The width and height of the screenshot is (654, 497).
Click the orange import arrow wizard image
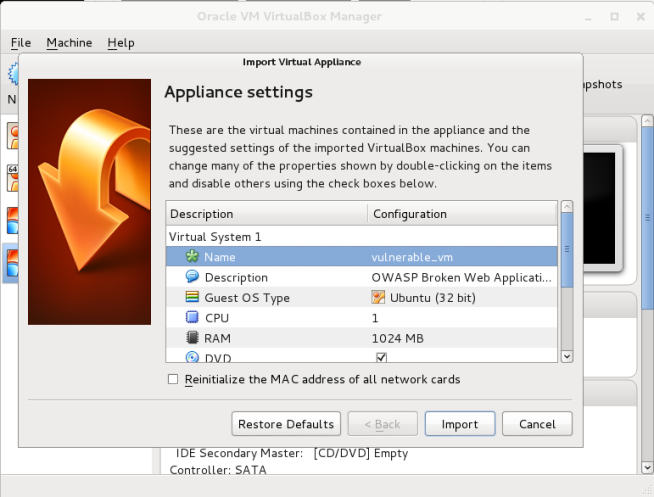(x=89, y=201)
